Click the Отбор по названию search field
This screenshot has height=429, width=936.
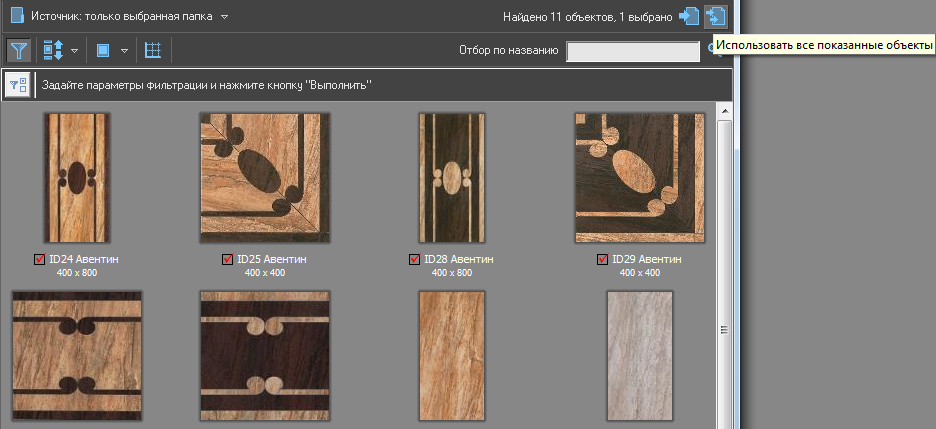632,51
